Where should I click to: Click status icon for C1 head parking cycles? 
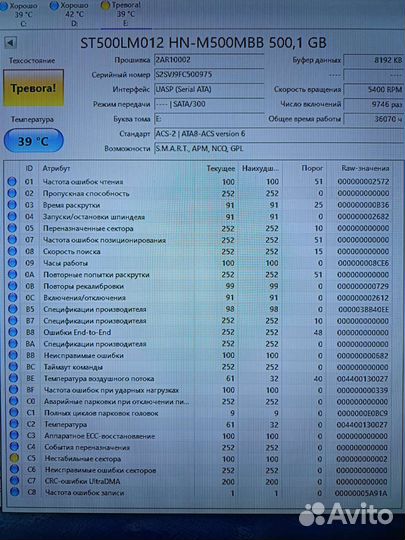point(14,413)
